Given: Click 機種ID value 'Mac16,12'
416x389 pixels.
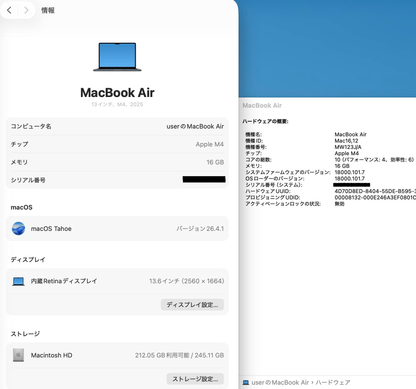Looking at the screenshot, I should [346, 141].
